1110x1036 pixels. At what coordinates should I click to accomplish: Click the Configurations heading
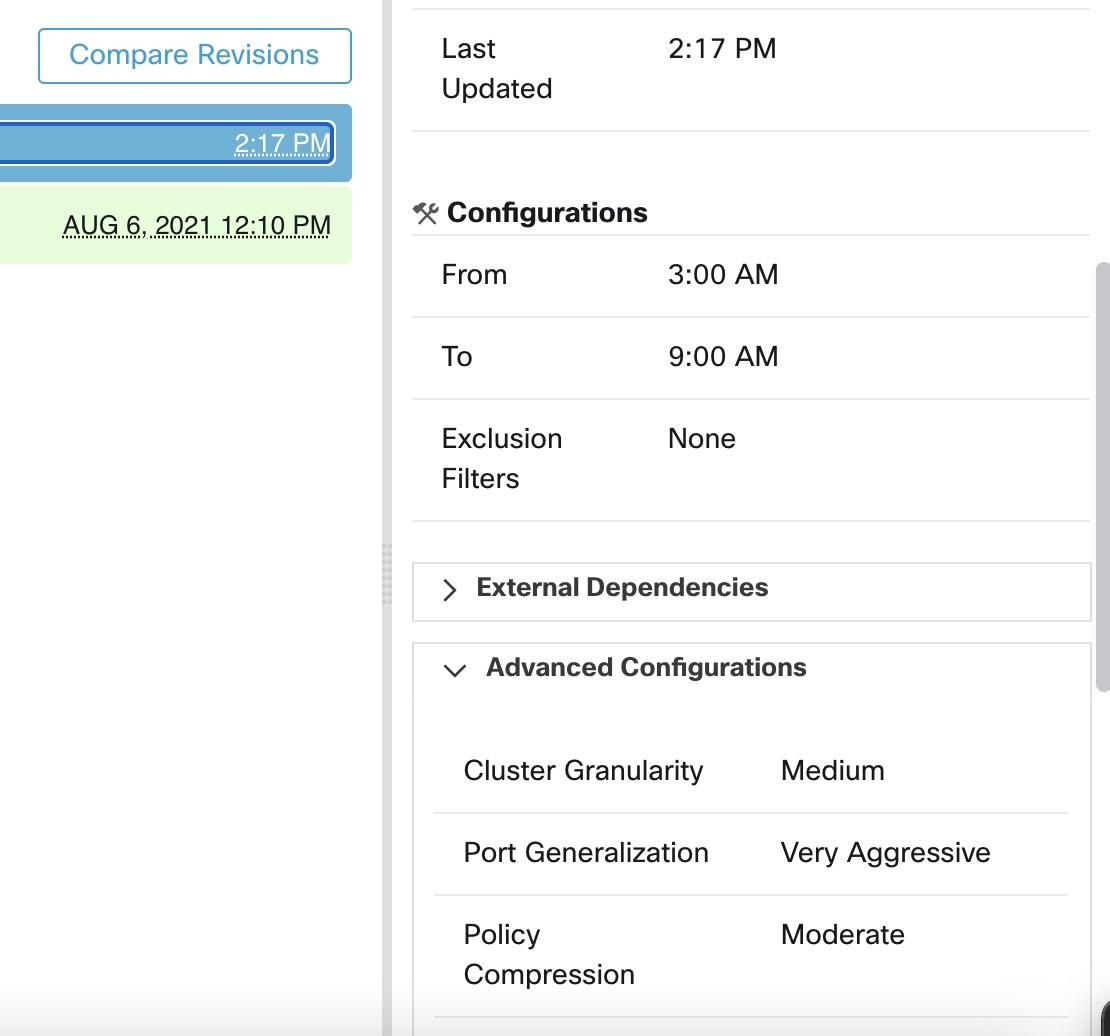[547, 213]
